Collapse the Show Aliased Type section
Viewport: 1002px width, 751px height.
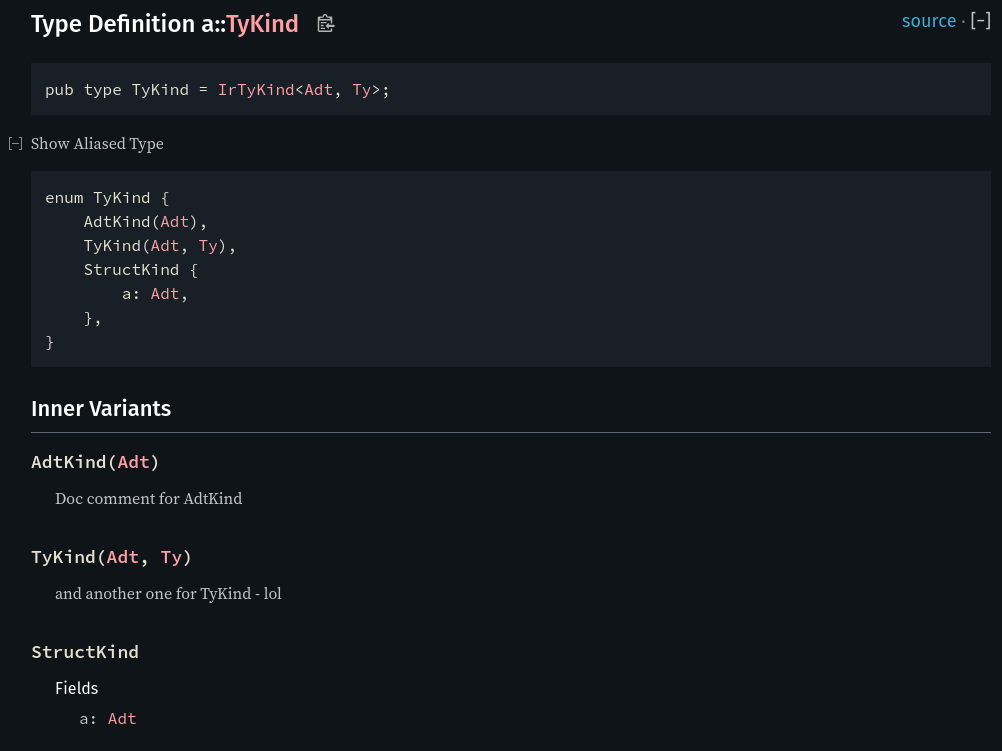click(15, 143)
